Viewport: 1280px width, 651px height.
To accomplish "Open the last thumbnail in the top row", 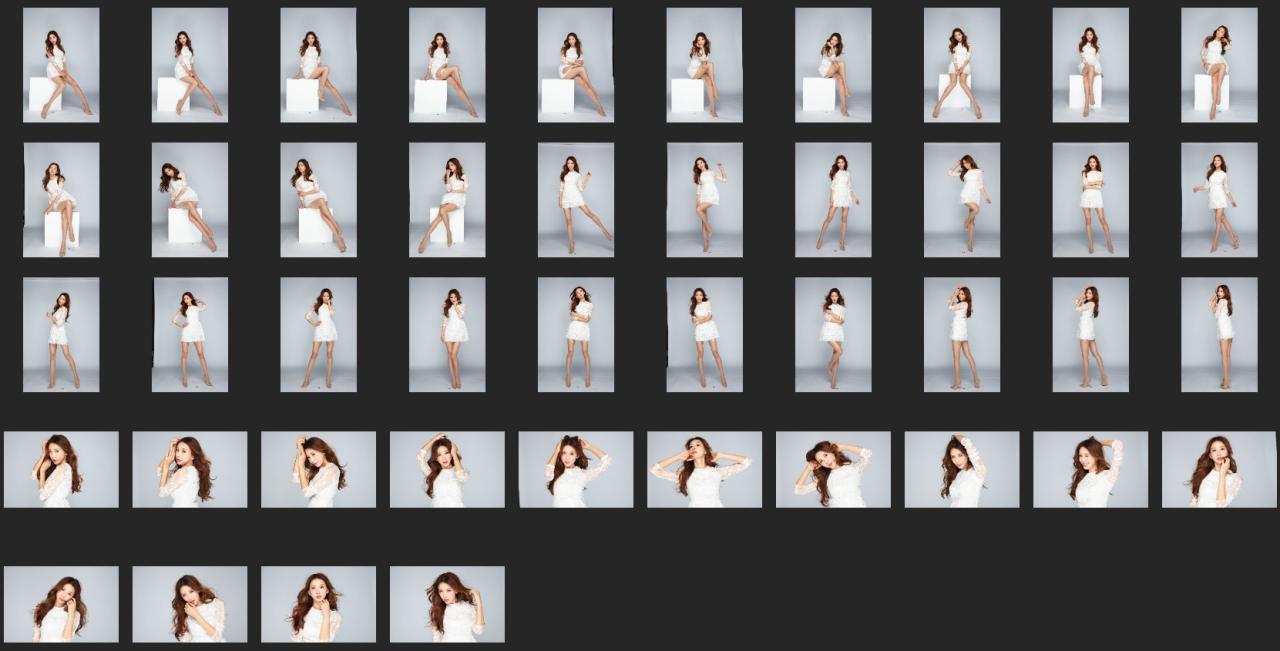I will click(x=1219, y=65).
